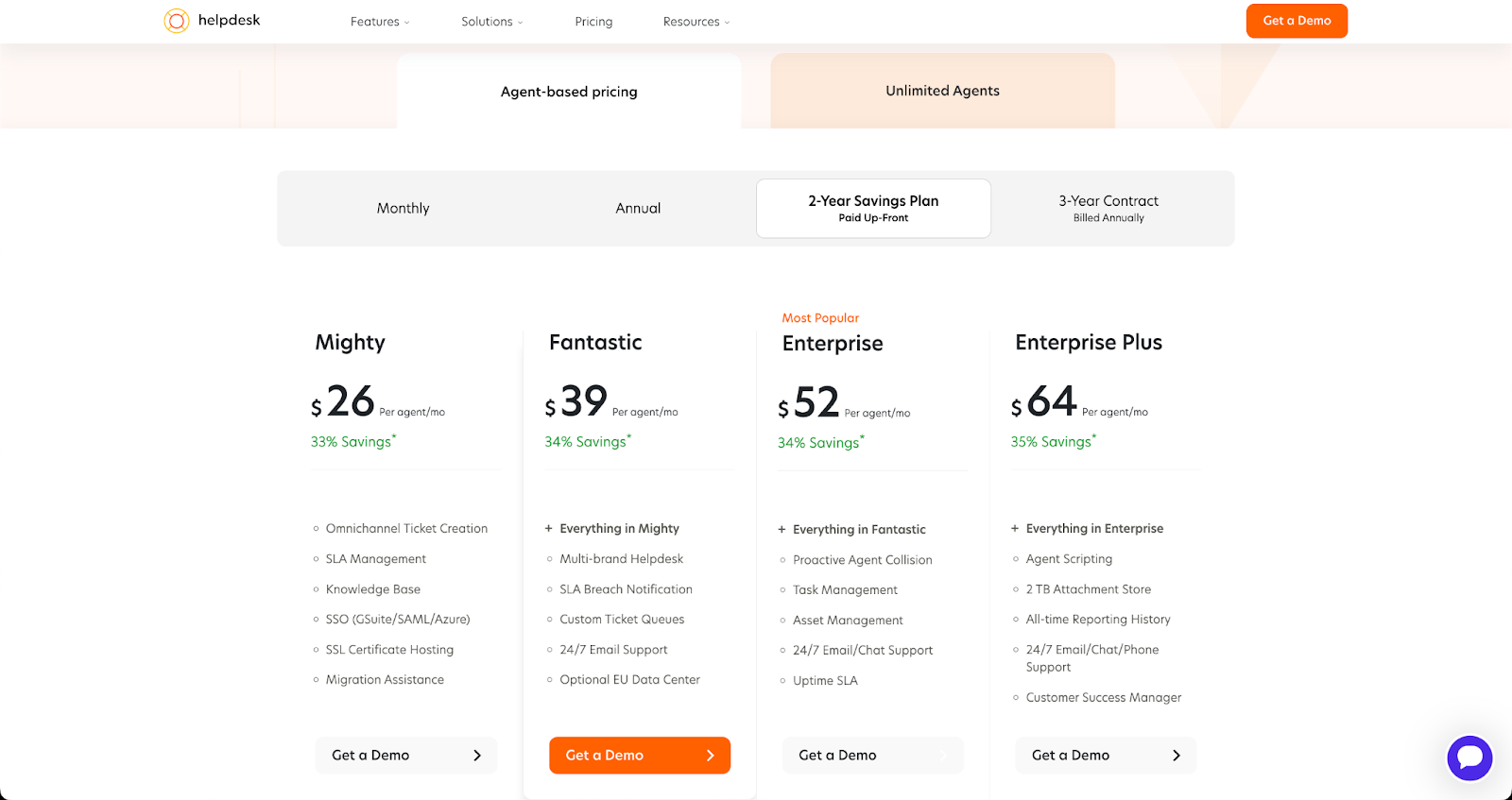Select the 2-Year Savings Plan option

coord(873,209)
